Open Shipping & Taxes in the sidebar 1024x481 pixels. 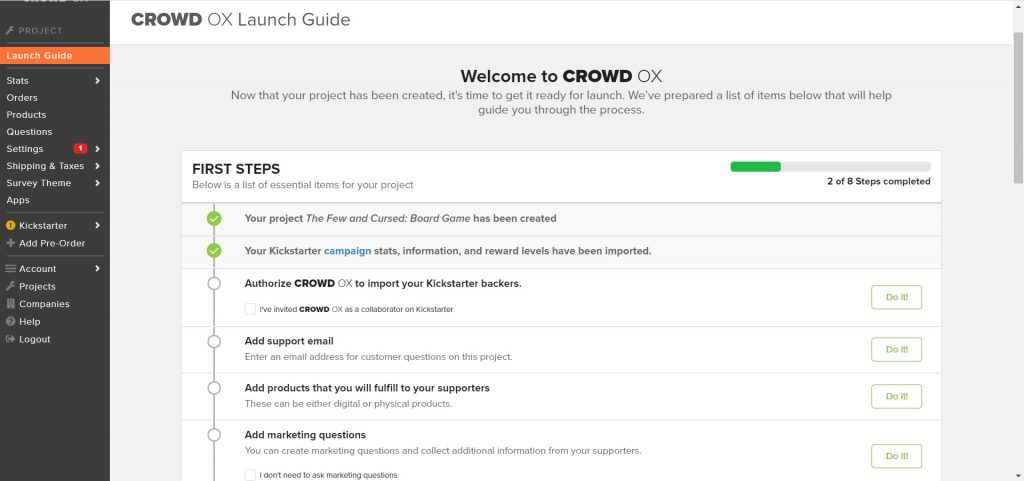pos(45,166)
